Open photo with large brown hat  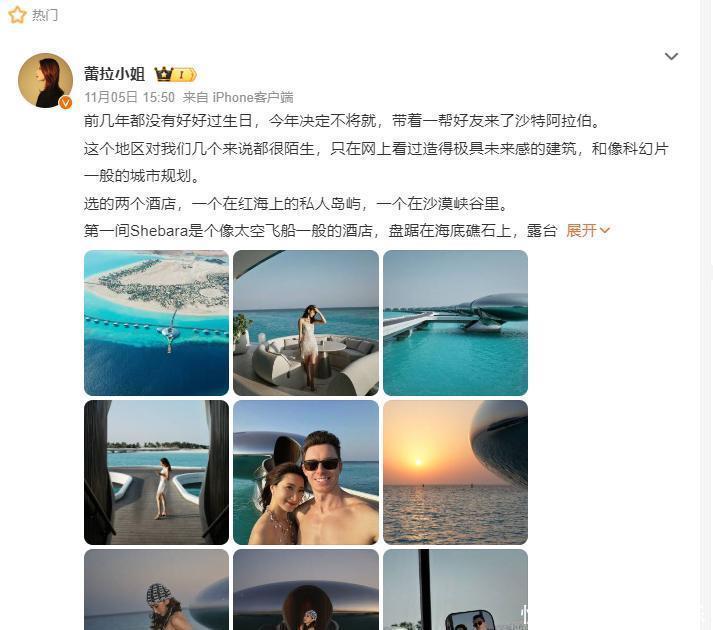(x=306, y=590)
